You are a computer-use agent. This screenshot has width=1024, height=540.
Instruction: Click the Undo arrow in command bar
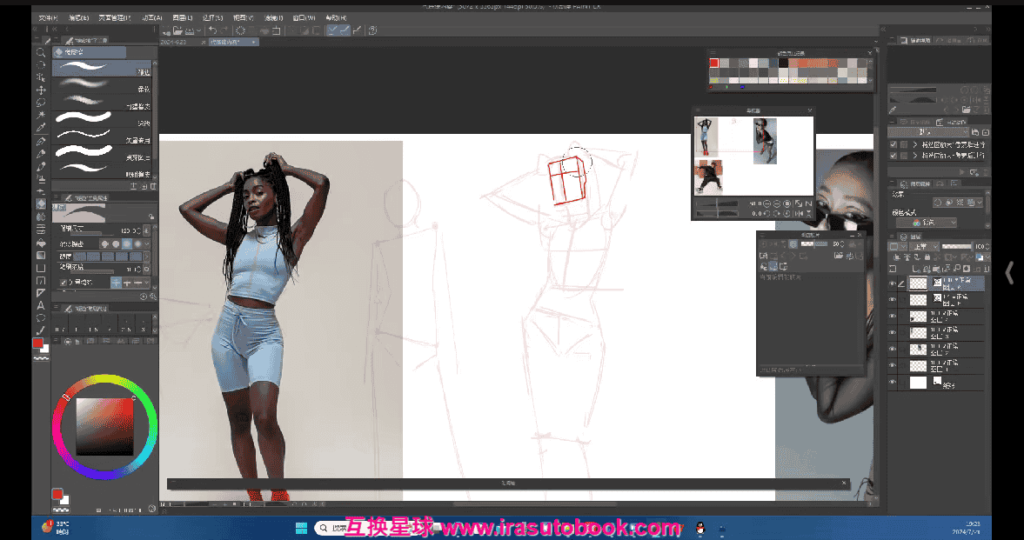pos(212,31)
